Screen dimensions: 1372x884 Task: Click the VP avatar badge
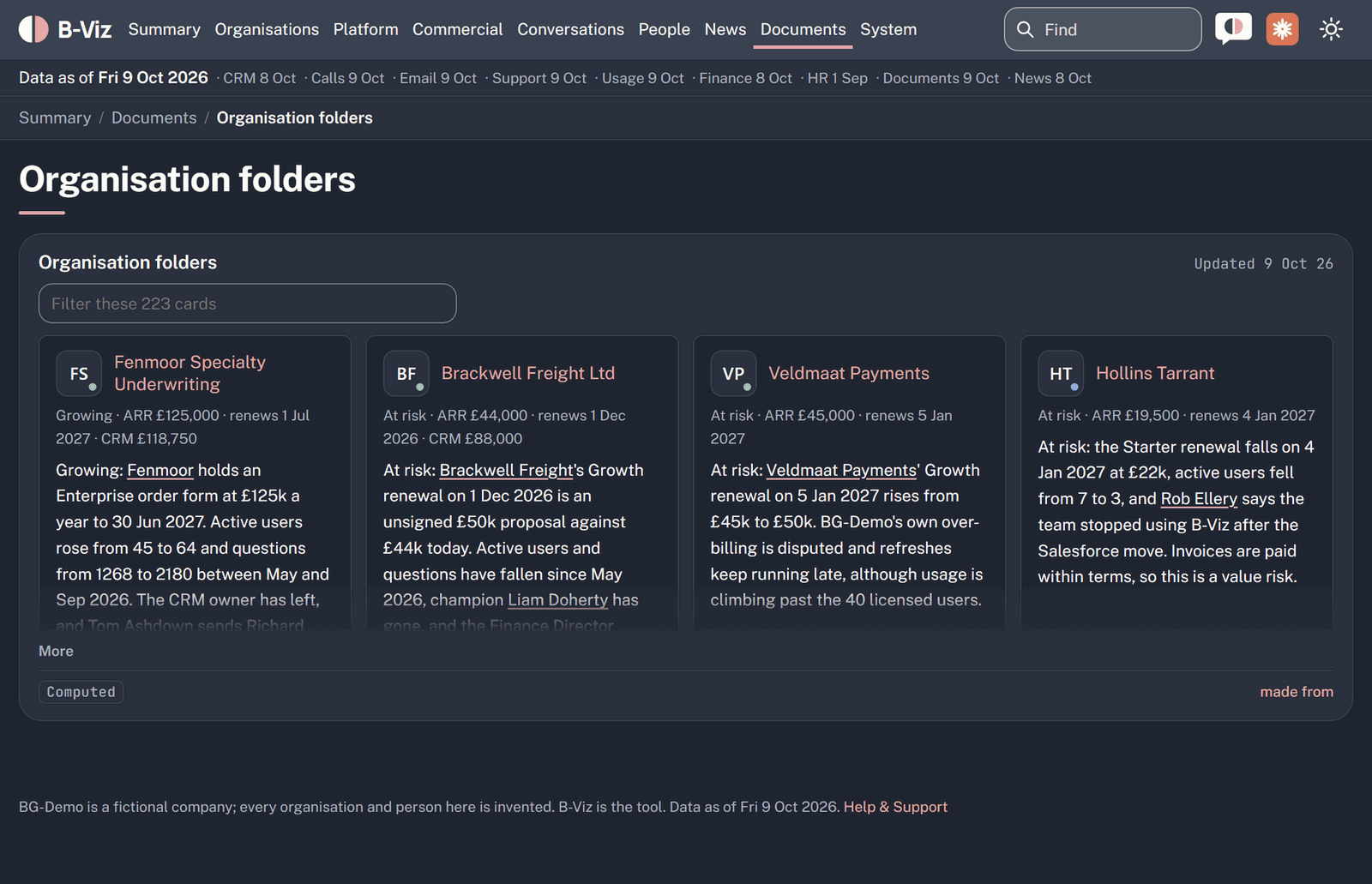tap(733, 374)
